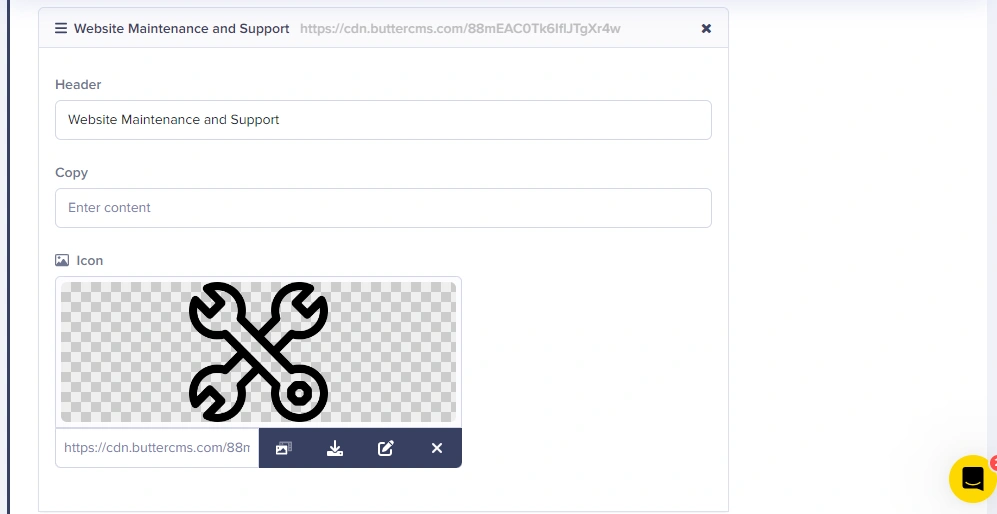The image size is (997, 514).
Task: Remove the Website Maintenance and Support item
Action: 706,29
